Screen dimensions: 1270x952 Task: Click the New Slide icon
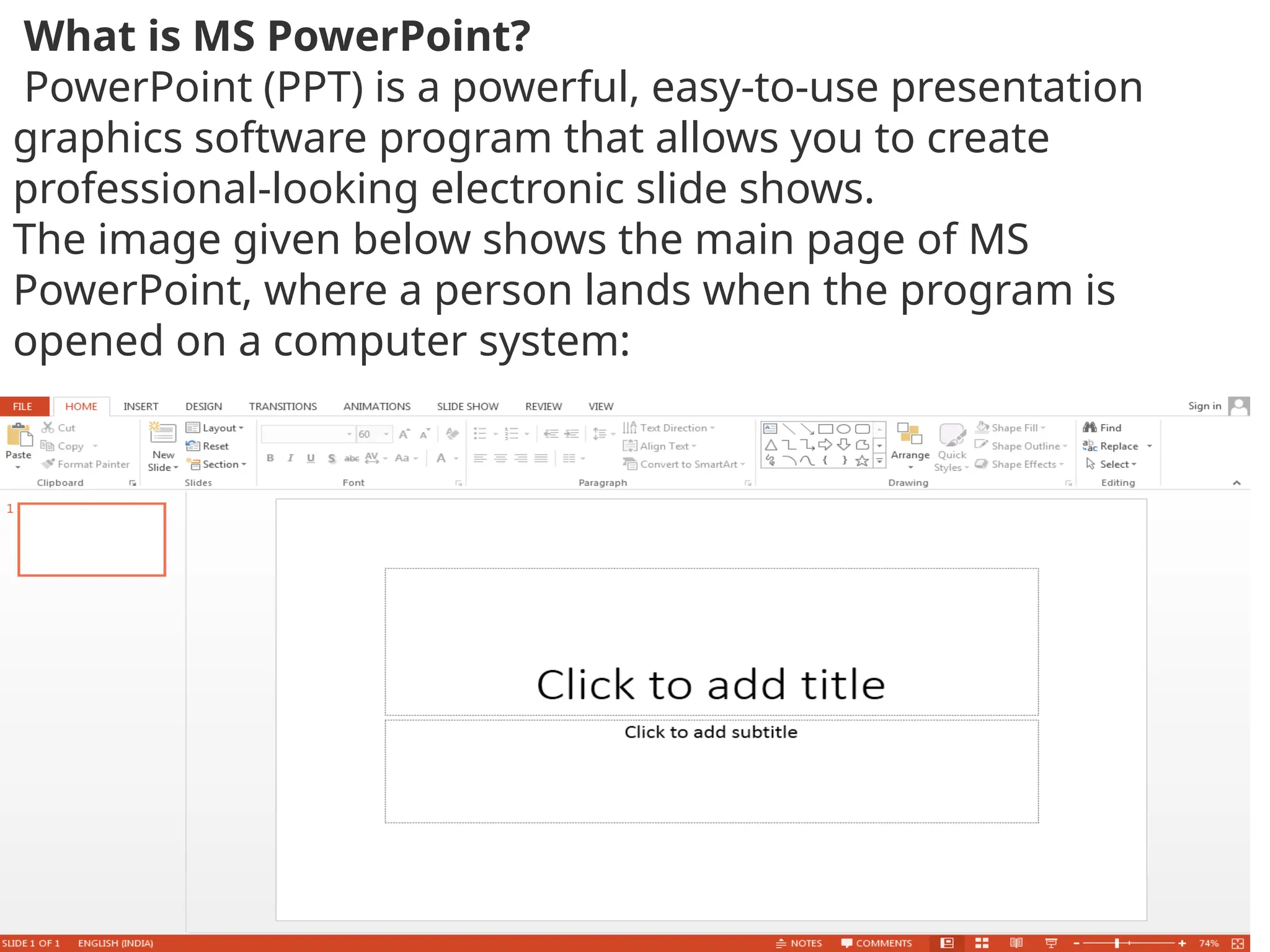point(163,433)
